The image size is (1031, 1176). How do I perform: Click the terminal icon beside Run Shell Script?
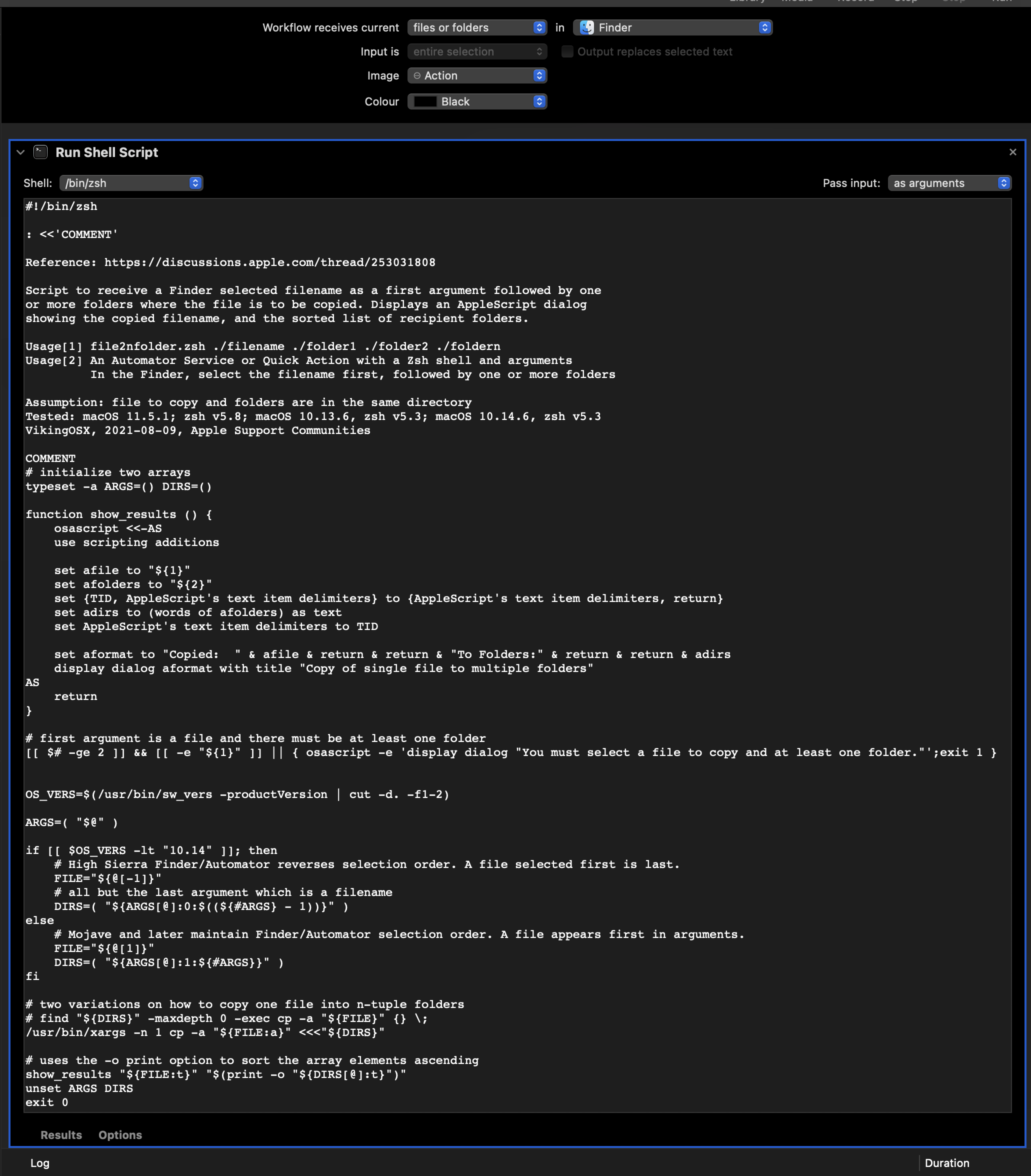(40, 152)
